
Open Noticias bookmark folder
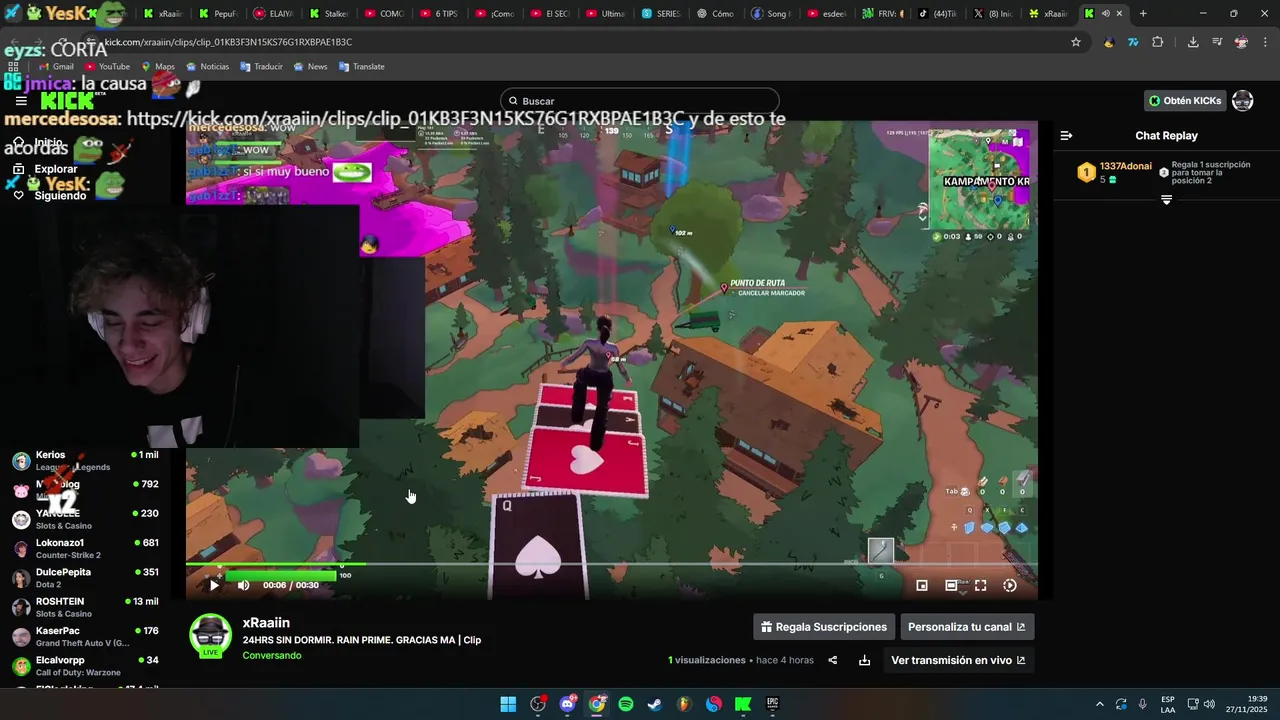coord(207,66)
